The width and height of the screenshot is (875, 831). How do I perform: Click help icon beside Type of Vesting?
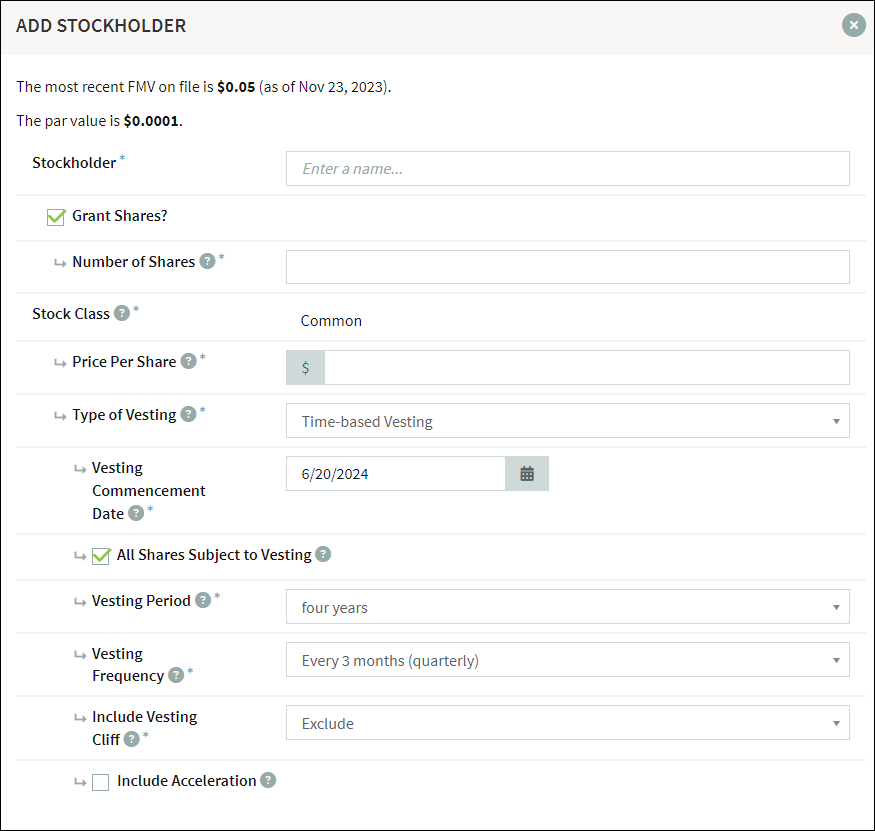coord(188,415)
